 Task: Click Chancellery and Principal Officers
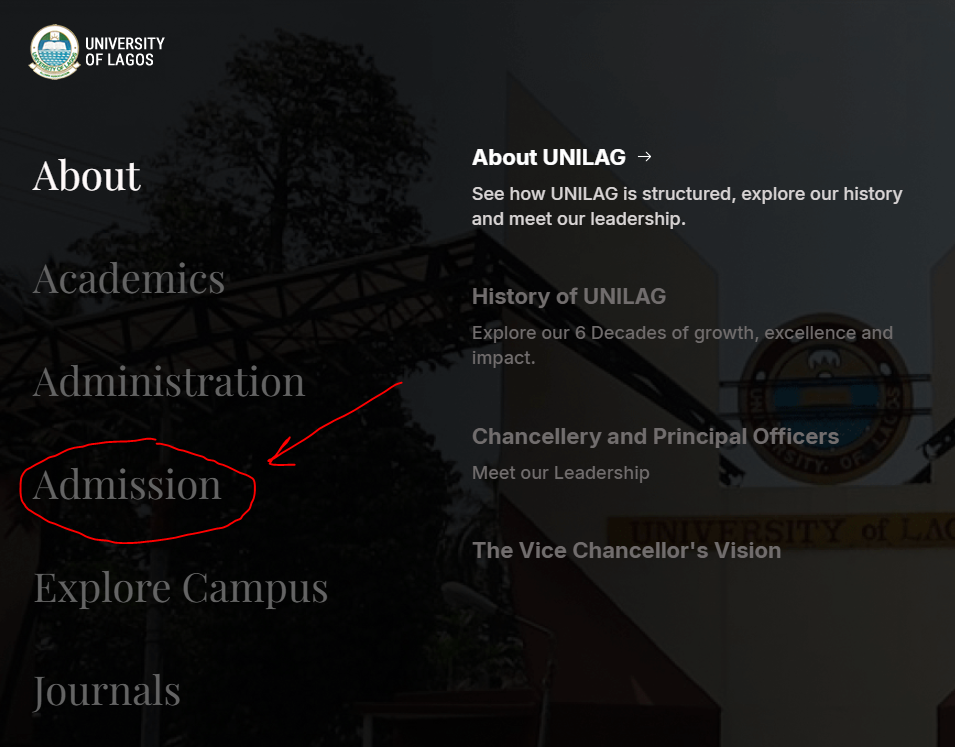coord(655,437)
